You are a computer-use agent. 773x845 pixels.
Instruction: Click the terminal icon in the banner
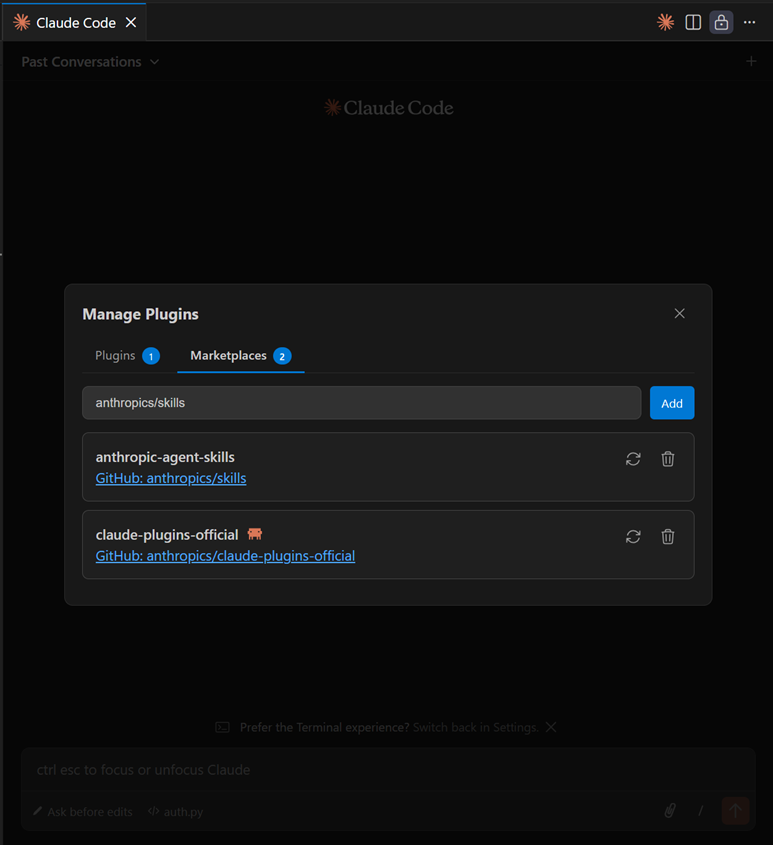tap(223, 728)
